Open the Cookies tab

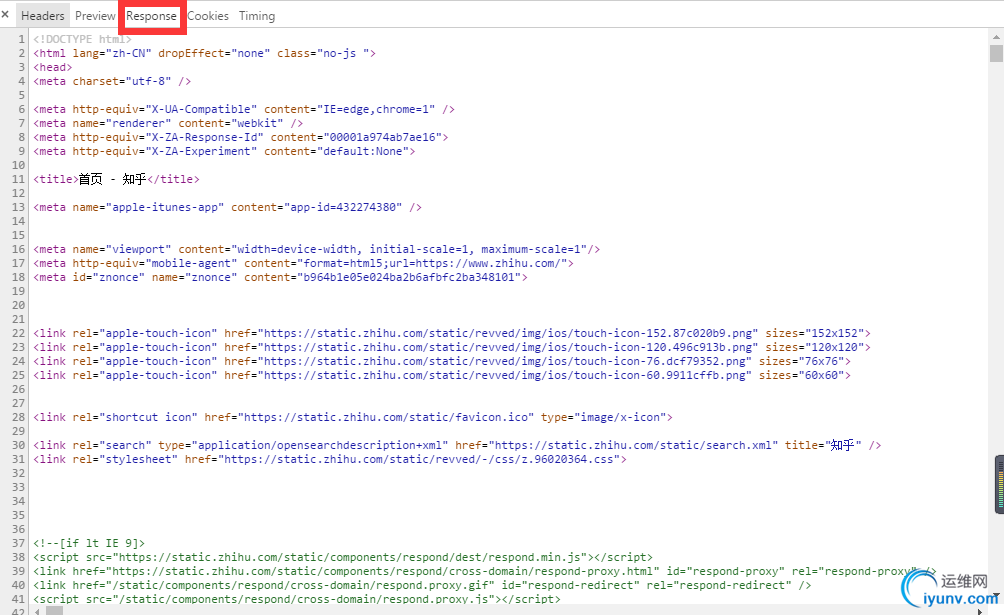(x=207, y=15)
